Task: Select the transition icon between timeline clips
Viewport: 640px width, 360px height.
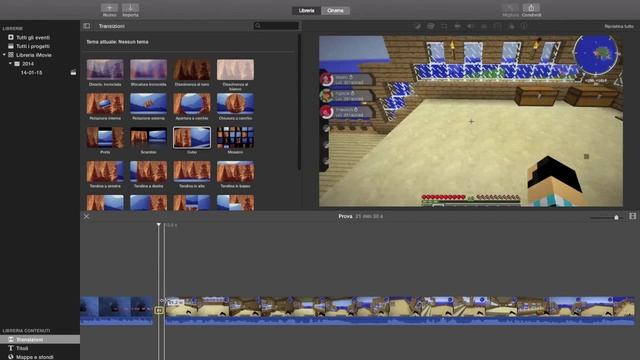Action: (x=159, y=311)
